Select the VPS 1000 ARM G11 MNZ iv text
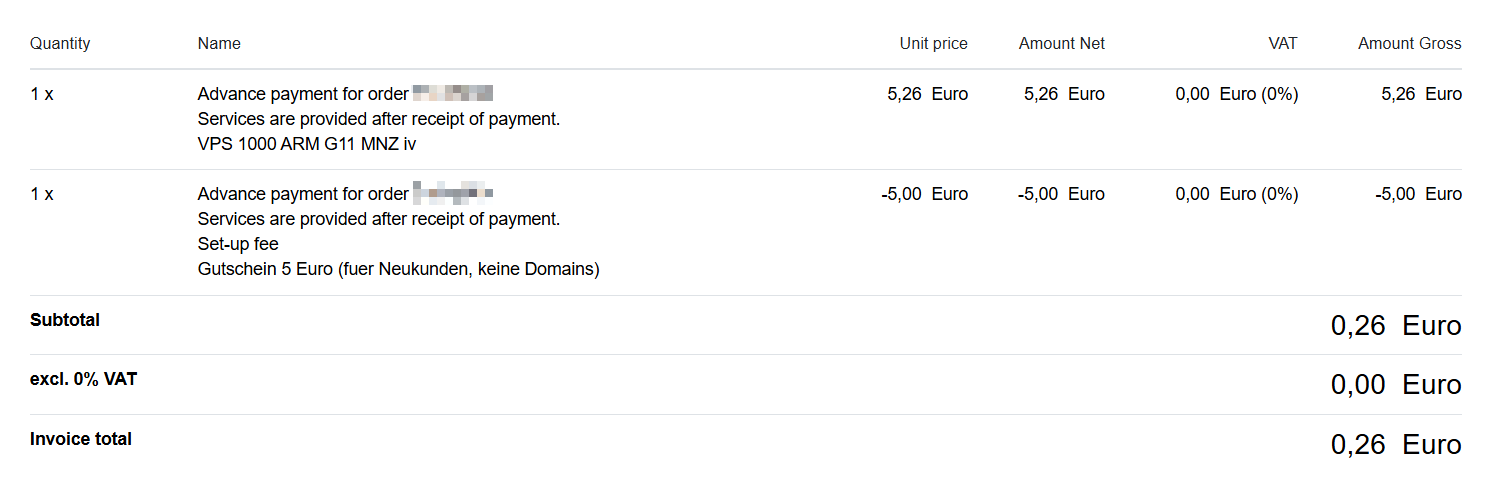 (x=307, y=144)
